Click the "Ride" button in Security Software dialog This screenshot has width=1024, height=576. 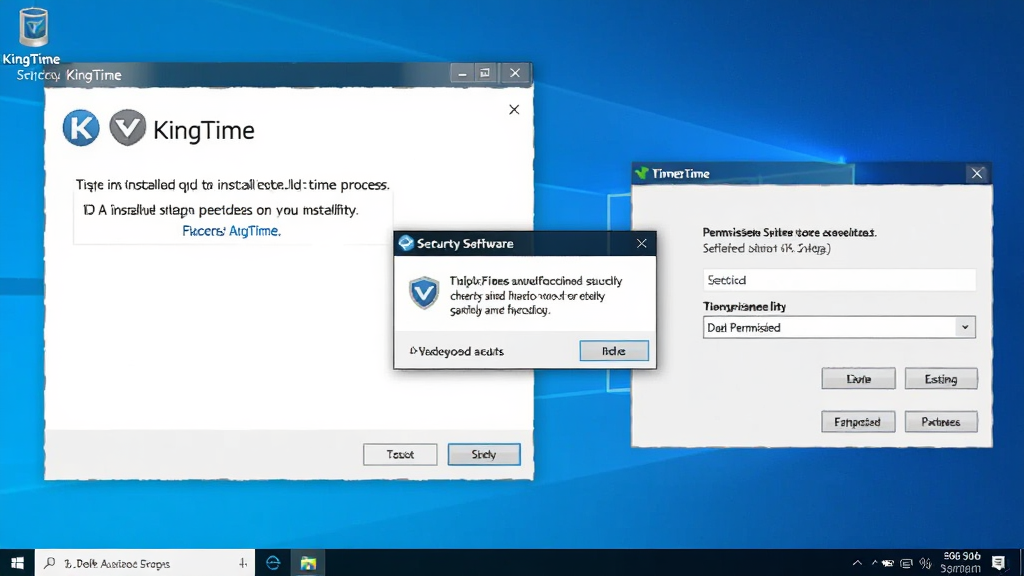[x=614, y=351]
